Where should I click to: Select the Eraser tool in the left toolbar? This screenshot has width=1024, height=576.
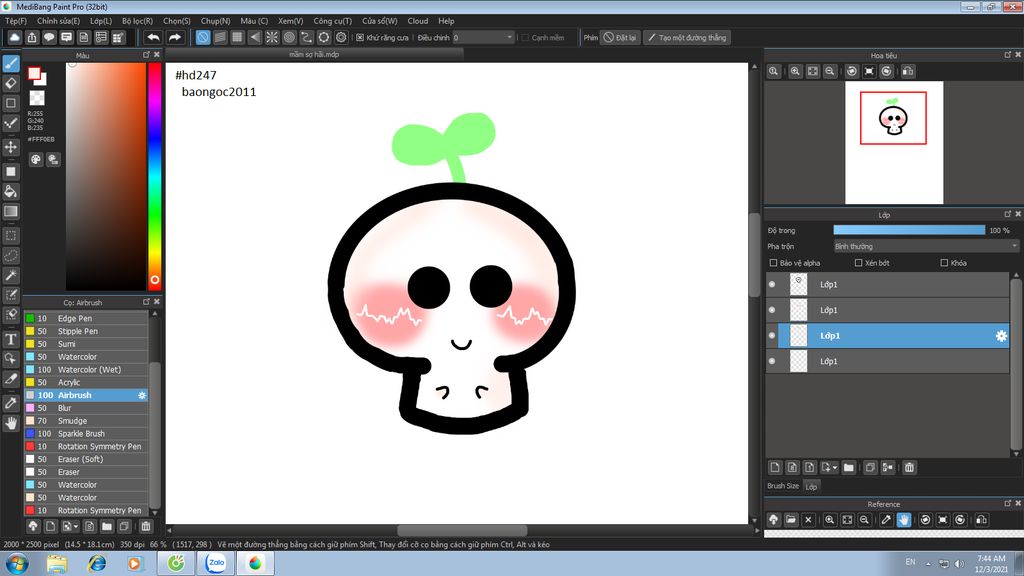pos(11,83)
